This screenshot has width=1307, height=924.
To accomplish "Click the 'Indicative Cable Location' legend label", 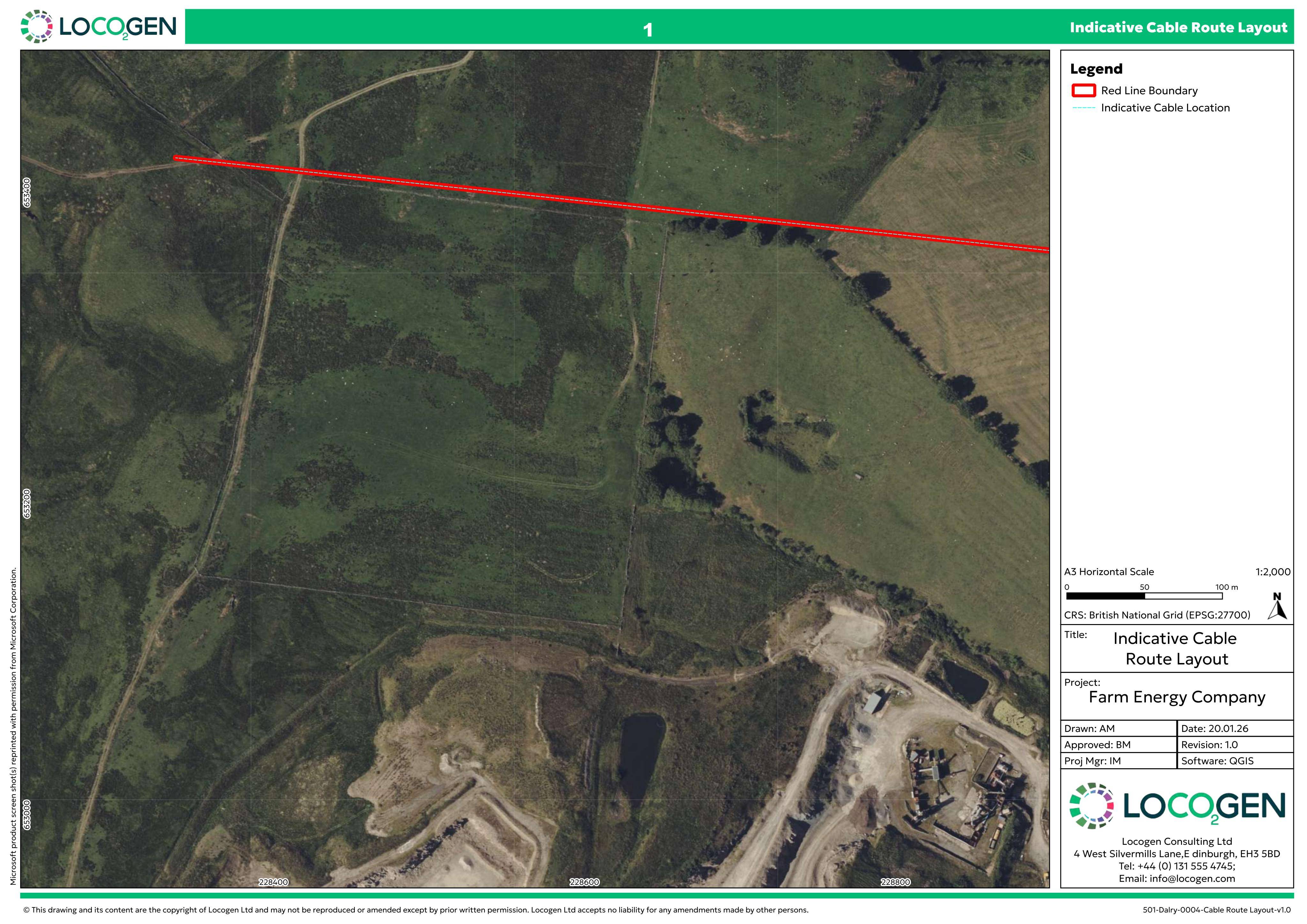I will pos(1165,108).
